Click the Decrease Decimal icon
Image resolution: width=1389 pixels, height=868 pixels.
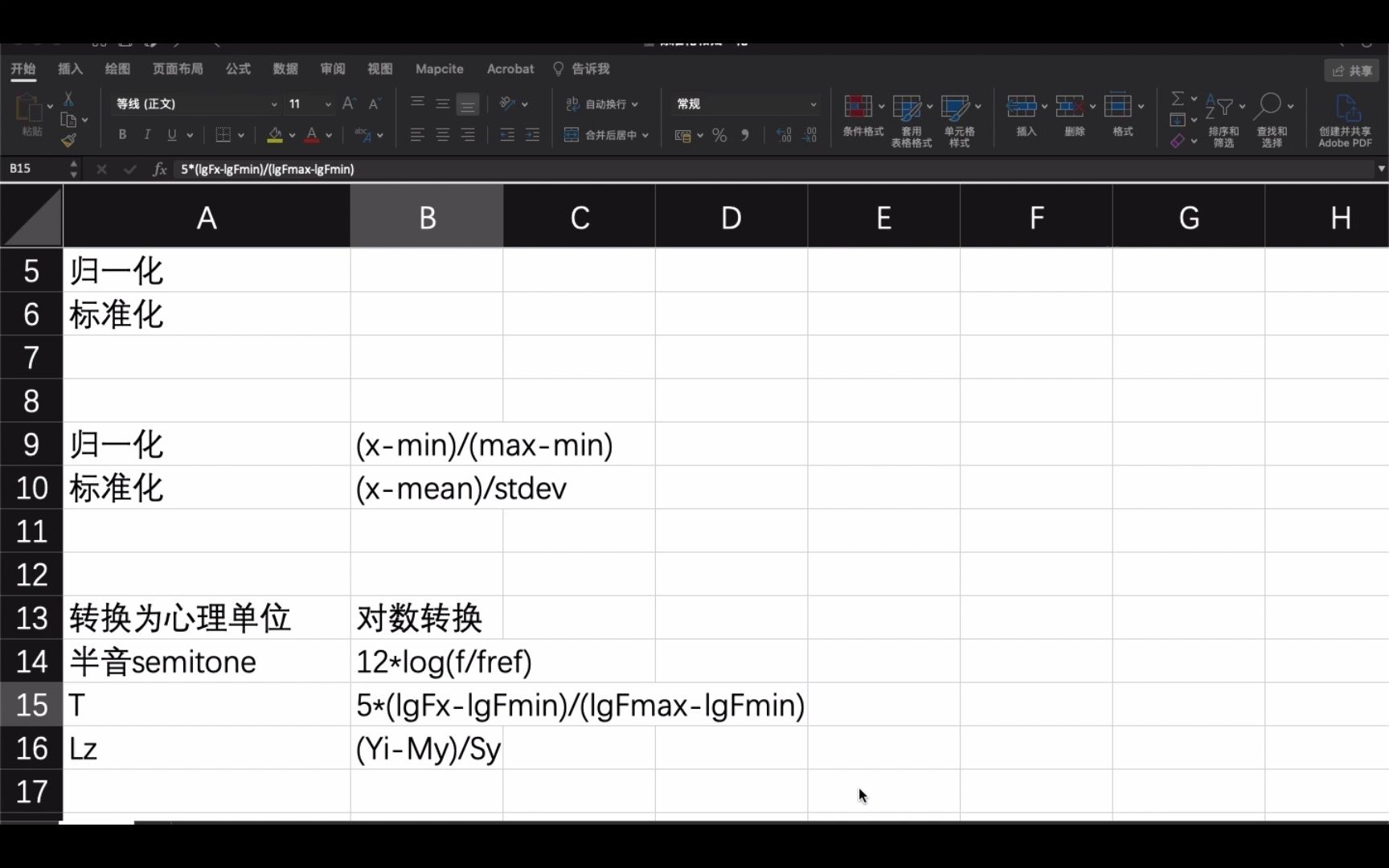tap(809, 135)
